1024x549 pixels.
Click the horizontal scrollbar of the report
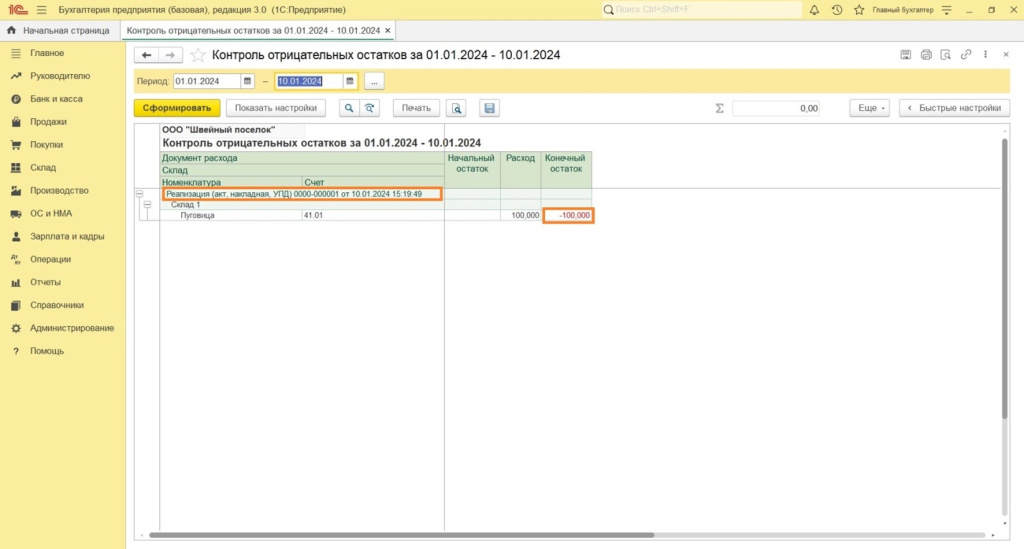(400, 535)
